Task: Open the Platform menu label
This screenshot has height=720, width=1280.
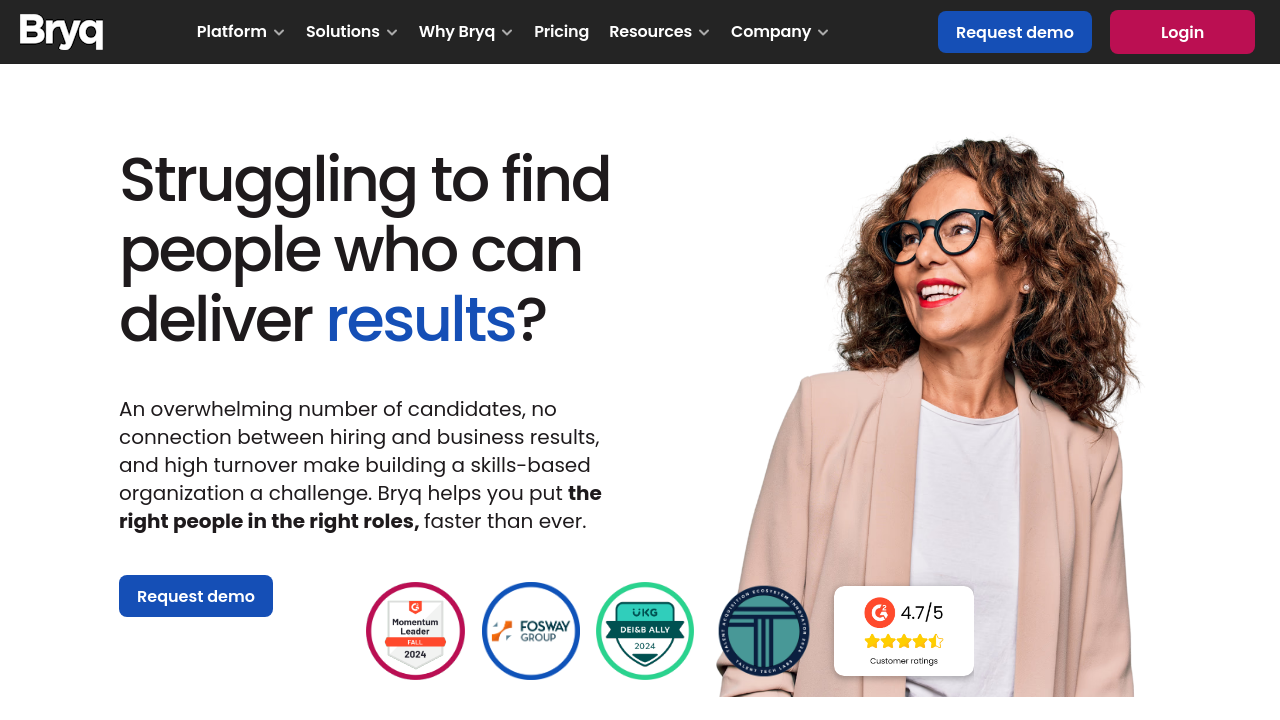Action: click(232, 31)
